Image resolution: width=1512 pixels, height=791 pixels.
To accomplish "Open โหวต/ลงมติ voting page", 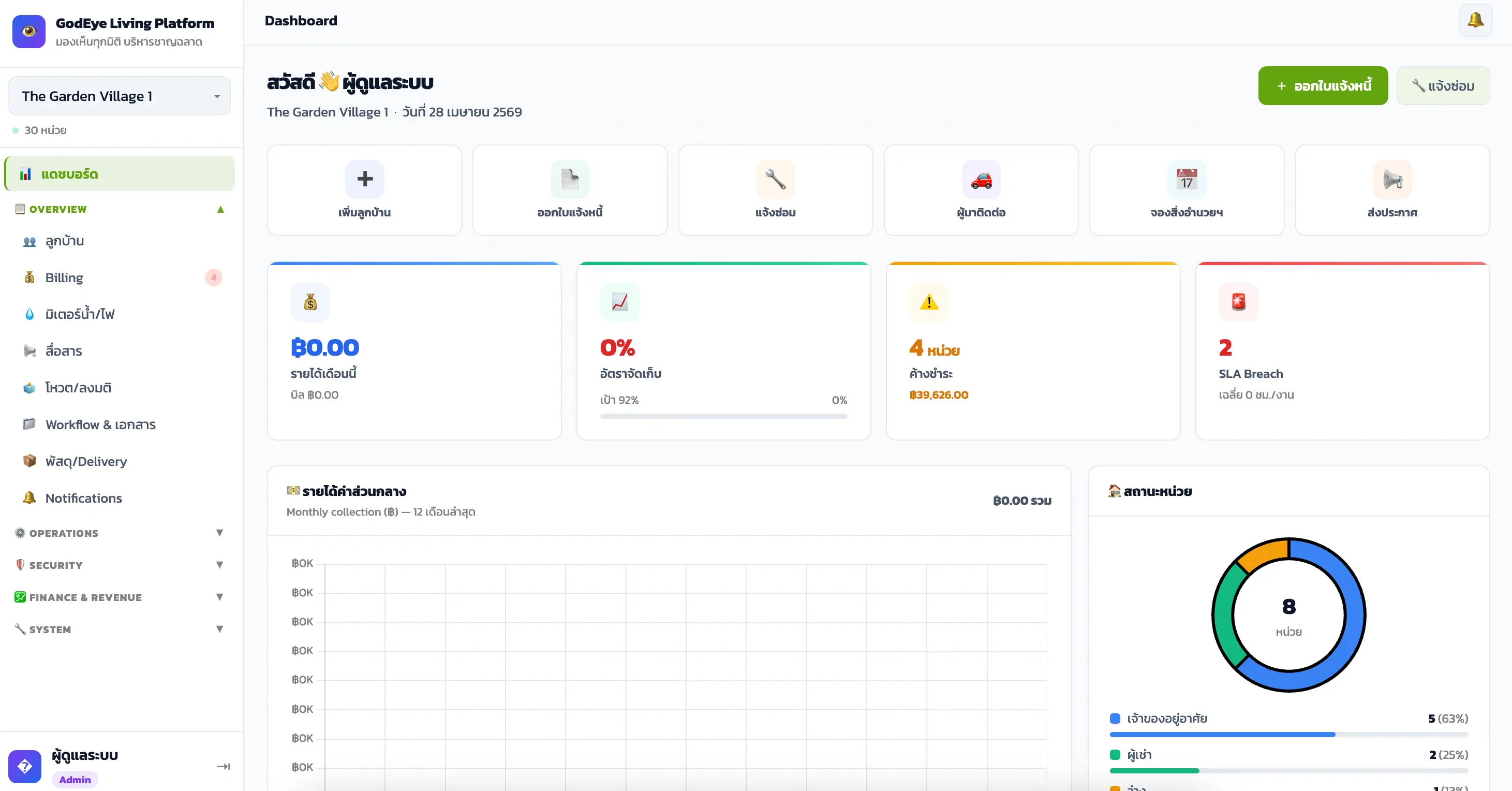I will click(x=120, y=388).
